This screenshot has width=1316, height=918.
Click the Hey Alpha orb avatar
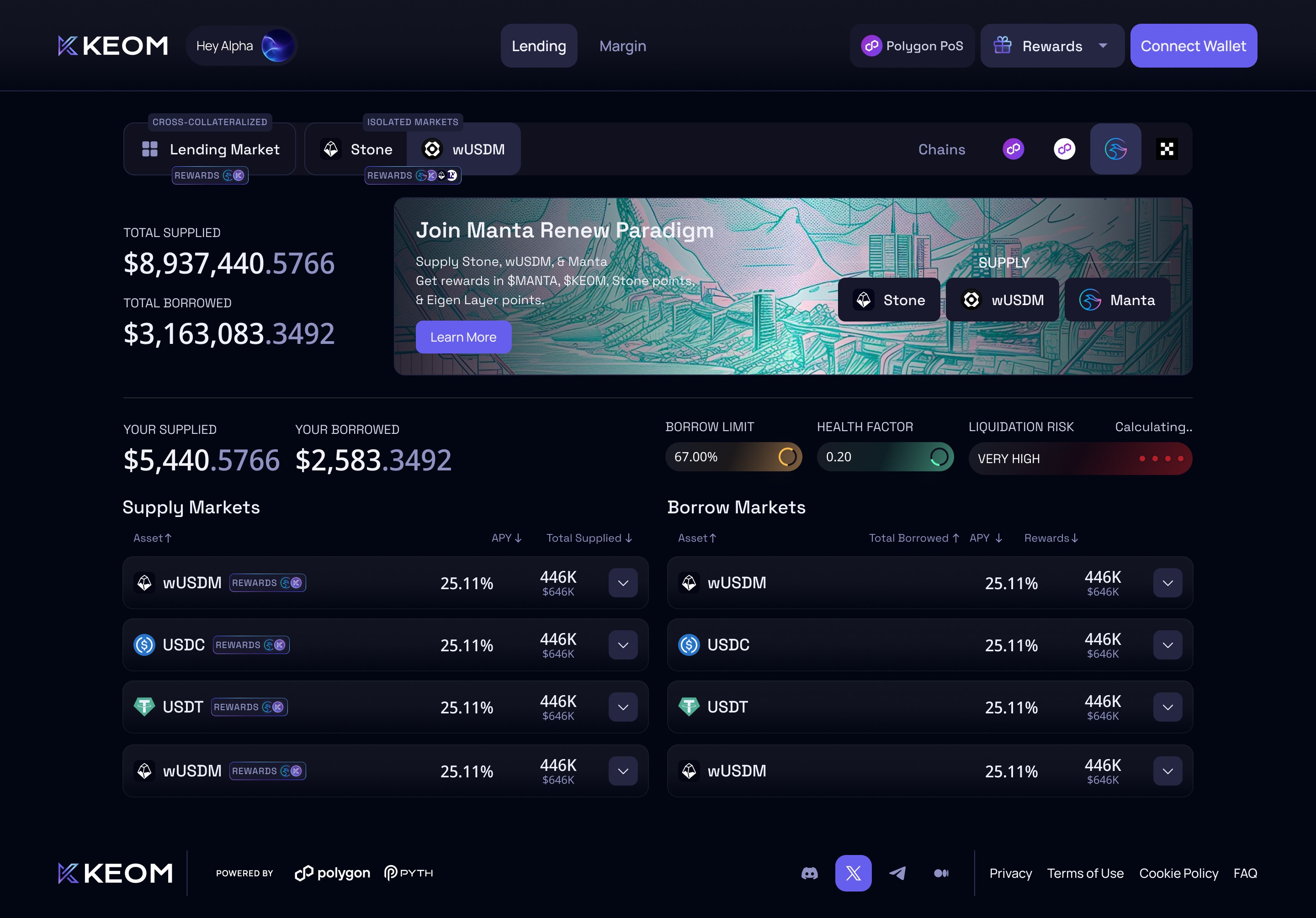click(x=277, y=46)
